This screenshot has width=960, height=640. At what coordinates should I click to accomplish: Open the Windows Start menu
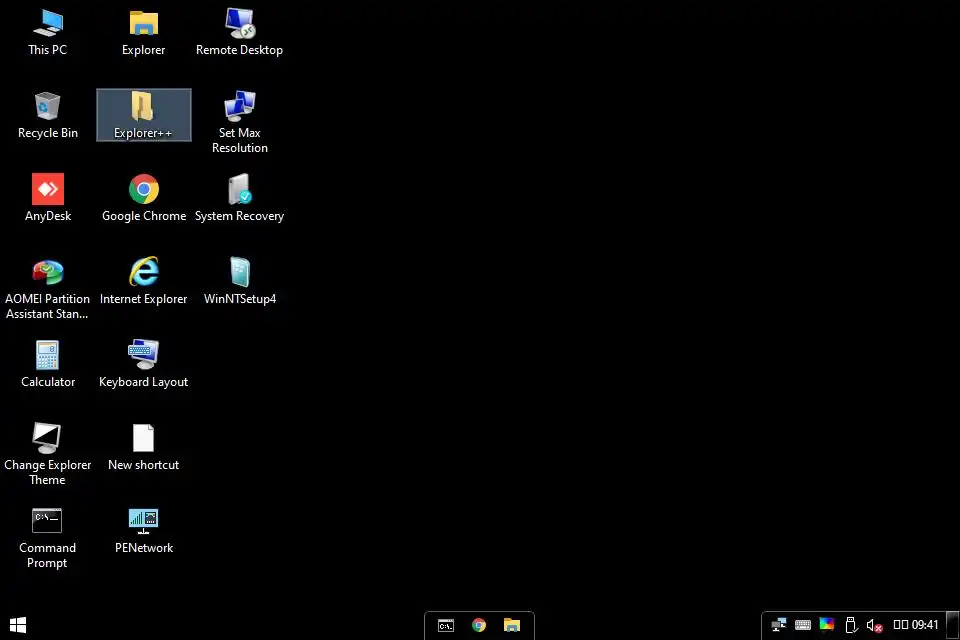tap(18, 625)
